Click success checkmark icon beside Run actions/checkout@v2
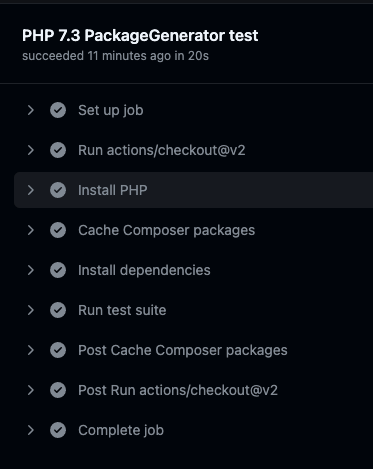 tap(58, 150)
